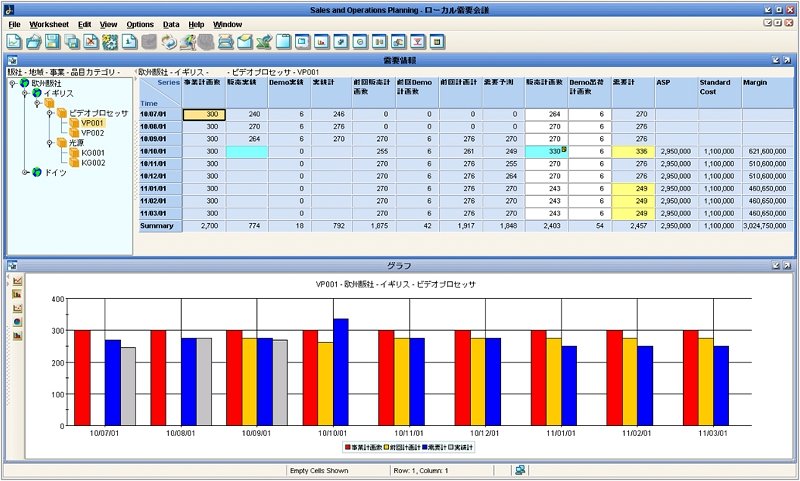Open the Options menu
This screenshot has height=481, width=800.
pyautogui.click(x=140, y=24)
